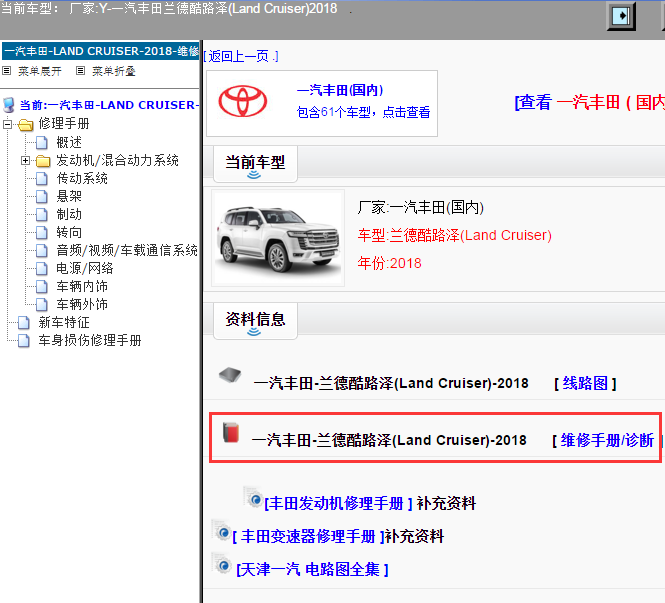The width and height of the screenshot is (665, 603).
Task: Click the page icon beside 电源/网络
Action: (x=42, y=268)
